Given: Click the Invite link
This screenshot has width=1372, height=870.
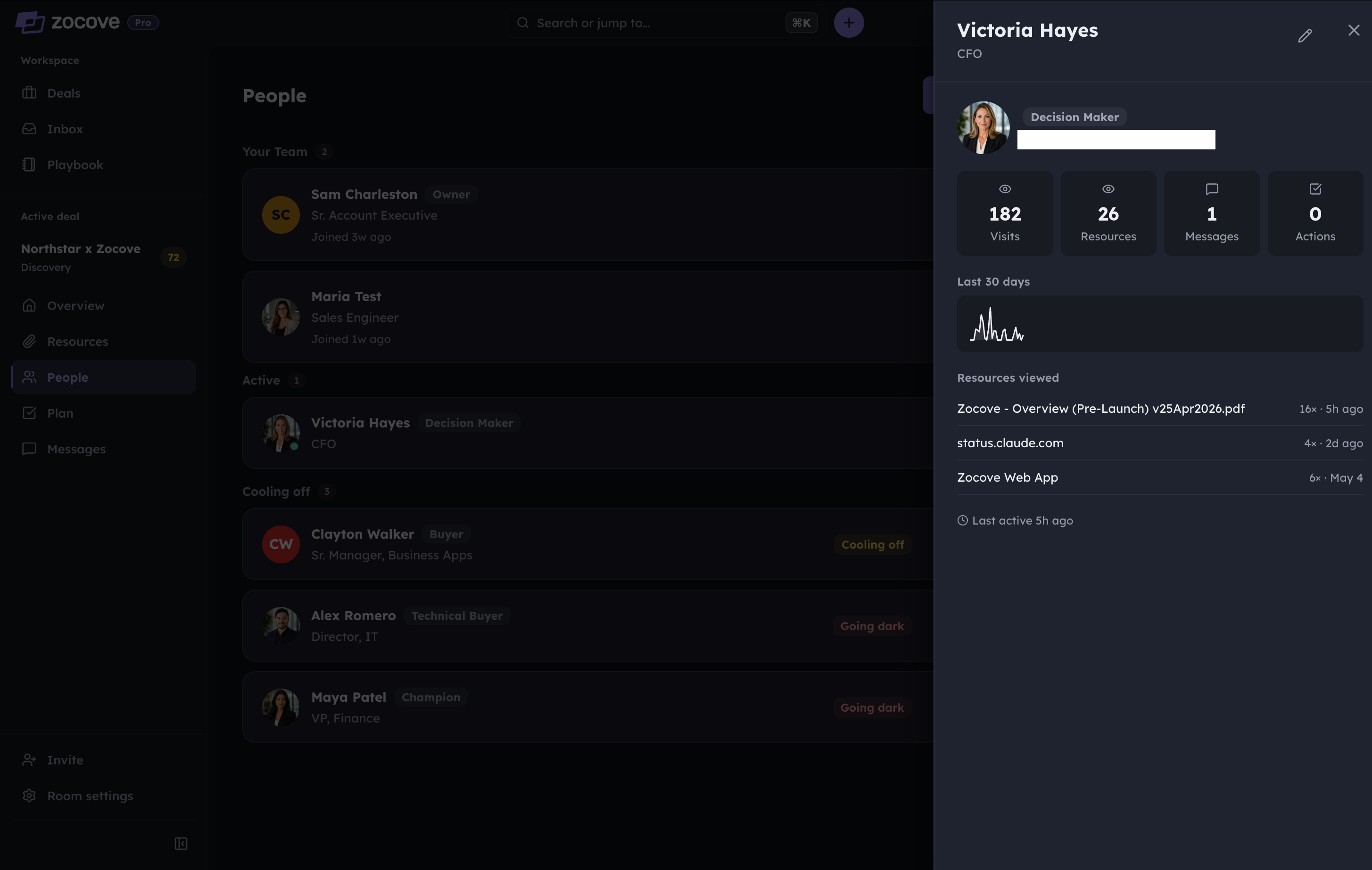Looking at the screenshot, I should pos(104,760).
